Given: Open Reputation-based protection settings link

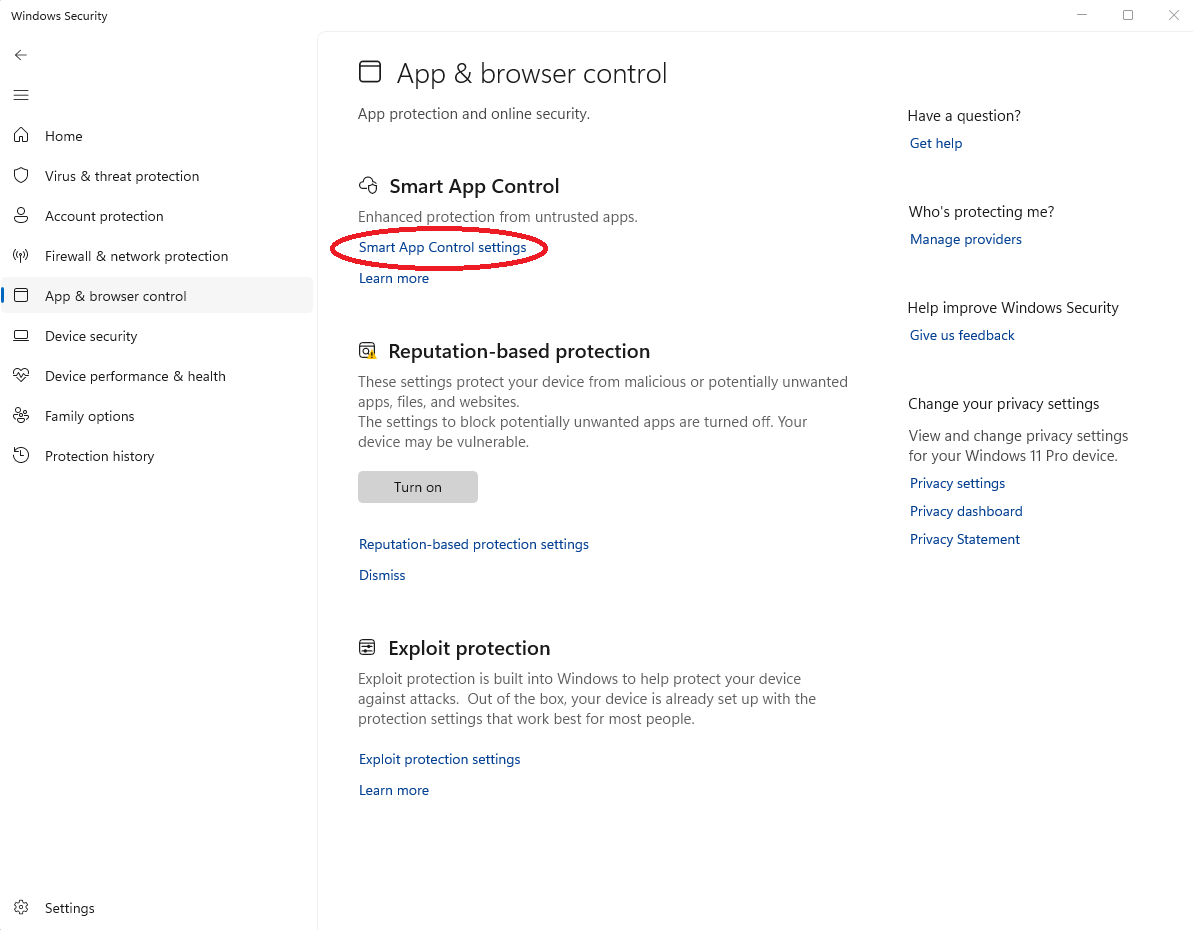Looking at the screenshot, I should (473, 544).
